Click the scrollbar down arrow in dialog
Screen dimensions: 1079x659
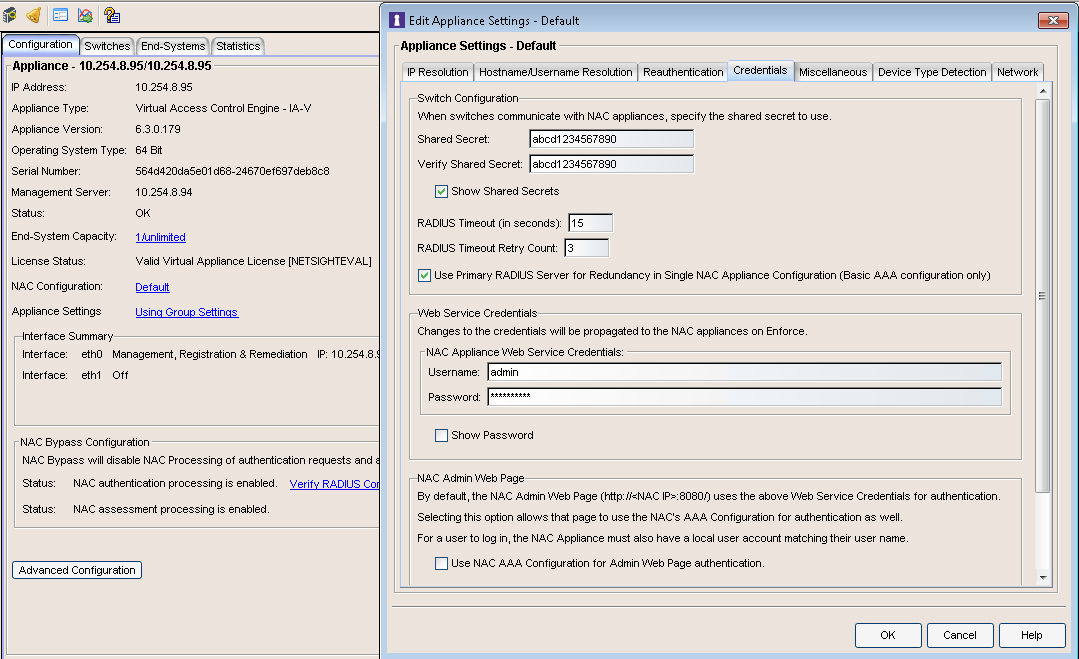point(1043,578)
